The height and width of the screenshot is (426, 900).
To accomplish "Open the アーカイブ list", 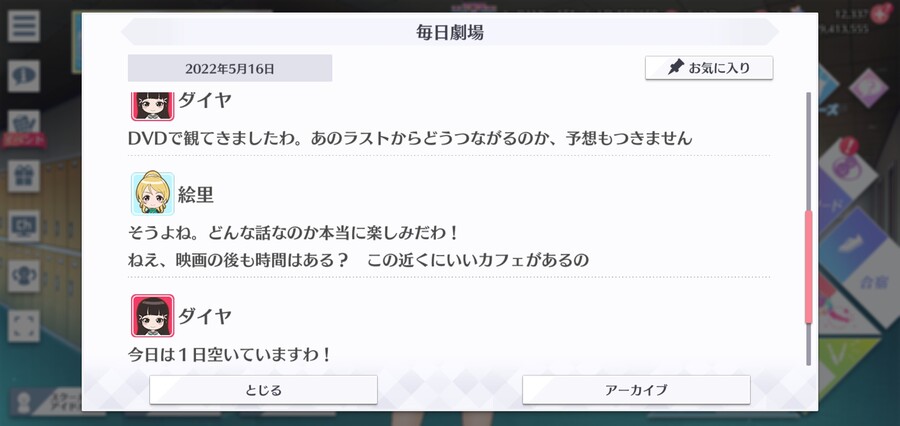I will click(x=636, y=390).
